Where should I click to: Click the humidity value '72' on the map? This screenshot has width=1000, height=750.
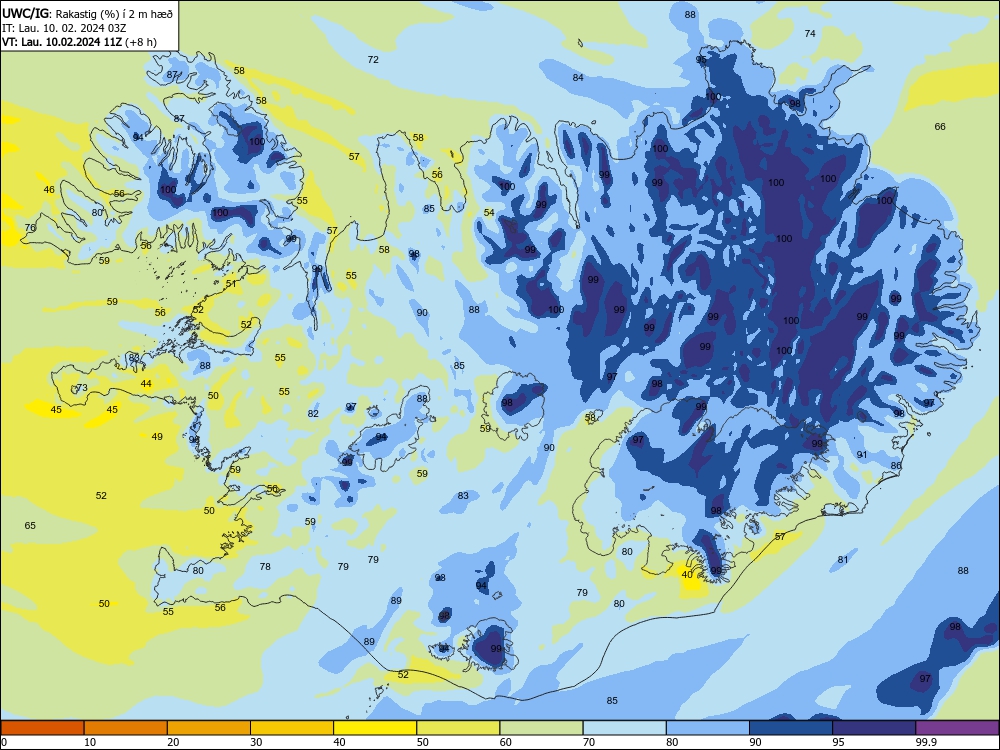[373, 59]
